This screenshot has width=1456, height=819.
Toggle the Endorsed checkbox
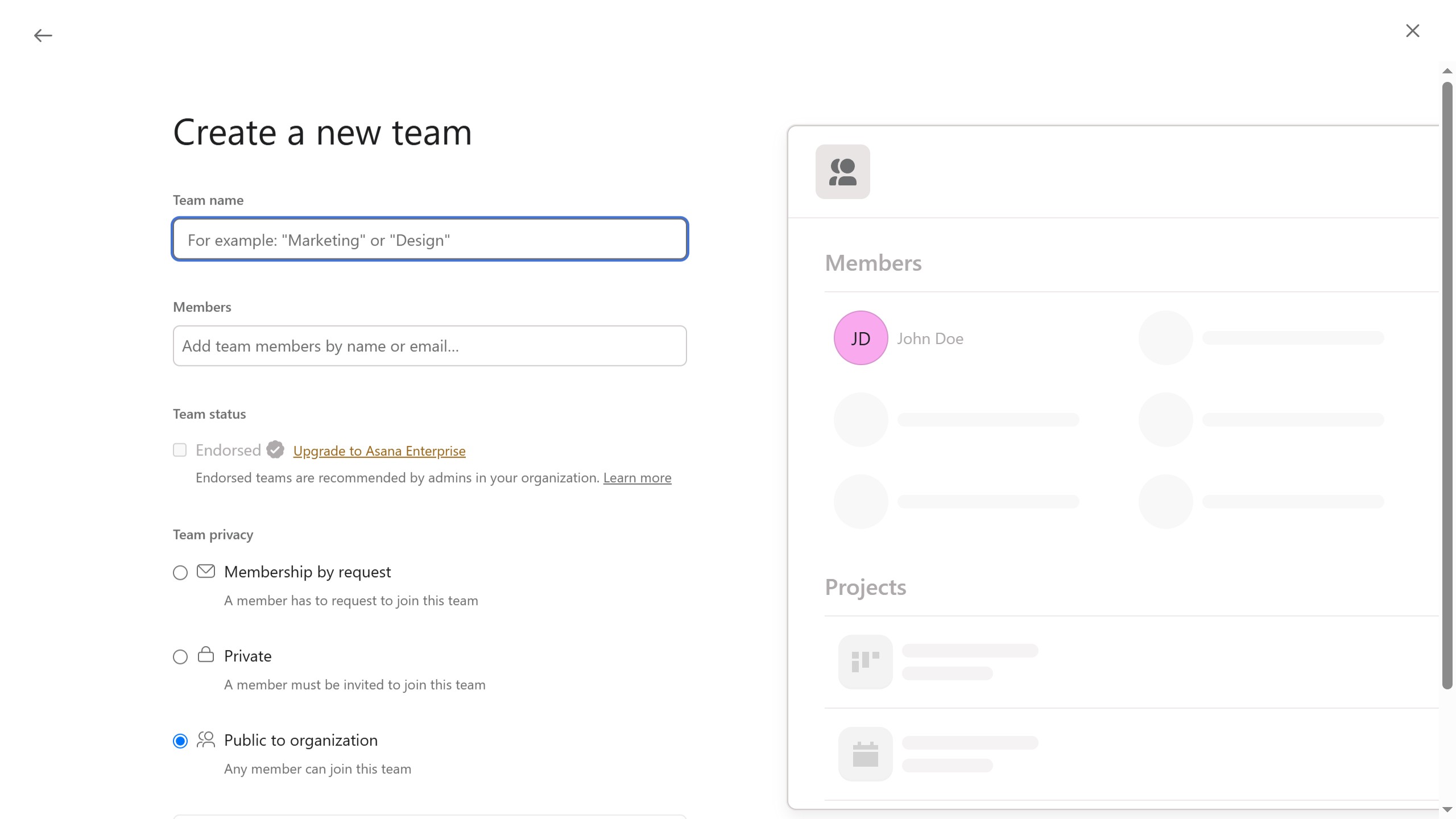click(x=180, y=450)
